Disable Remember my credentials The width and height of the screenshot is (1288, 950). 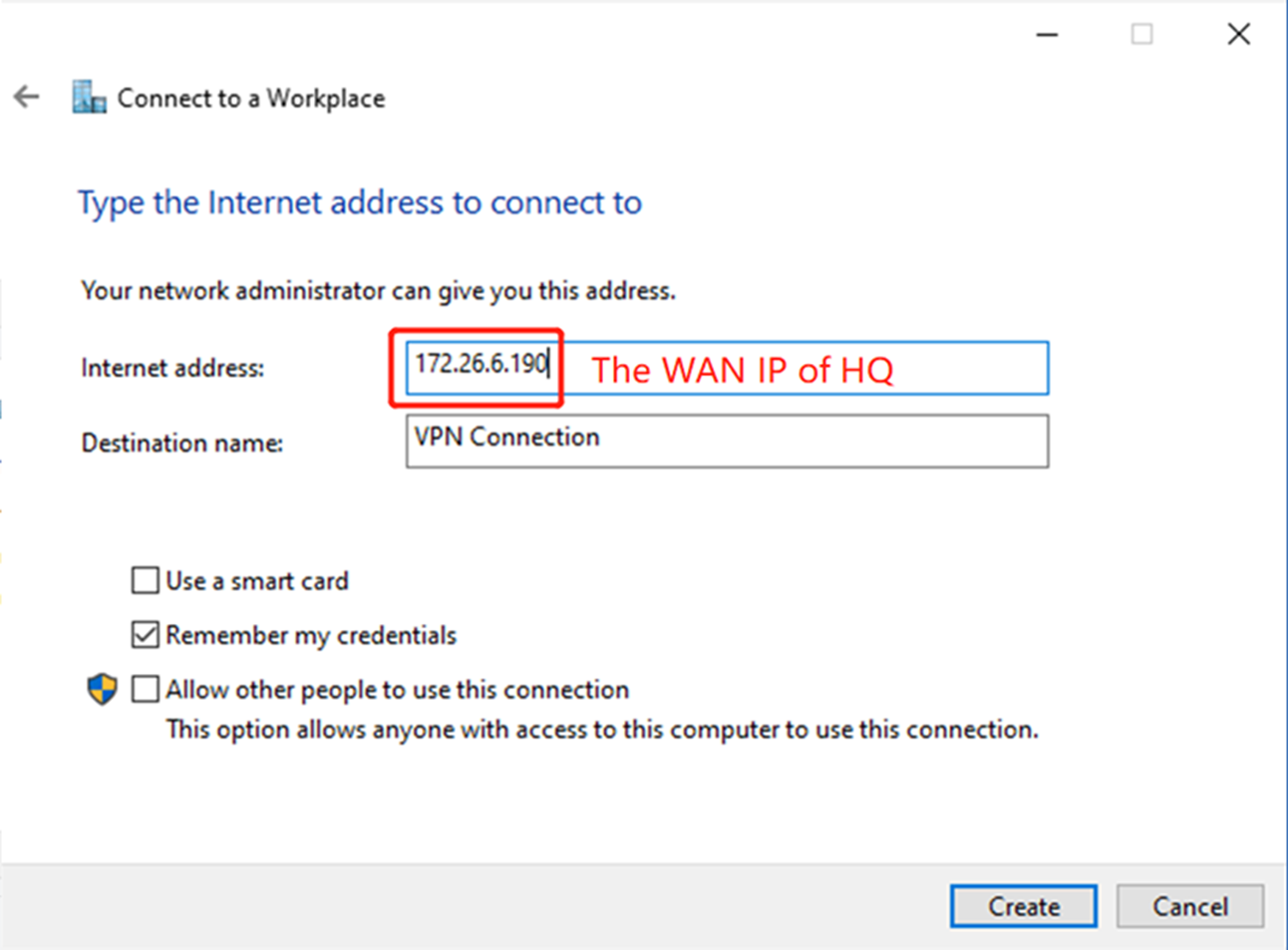(x=145, y=634)
